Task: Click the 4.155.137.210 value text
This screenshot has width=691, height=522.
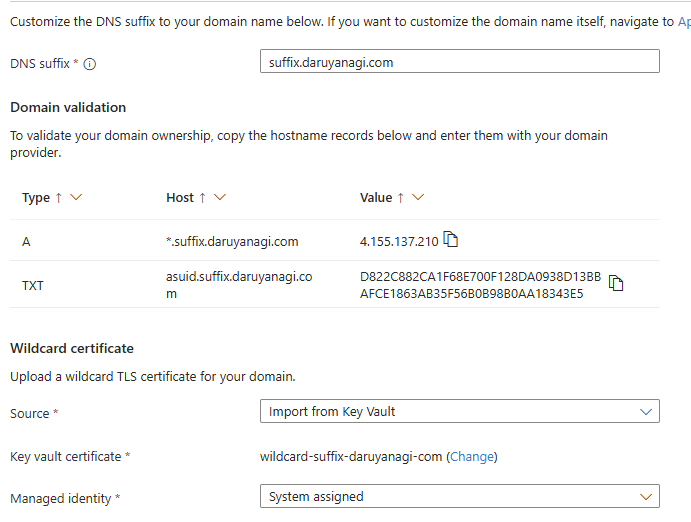Action: (399, 242)
